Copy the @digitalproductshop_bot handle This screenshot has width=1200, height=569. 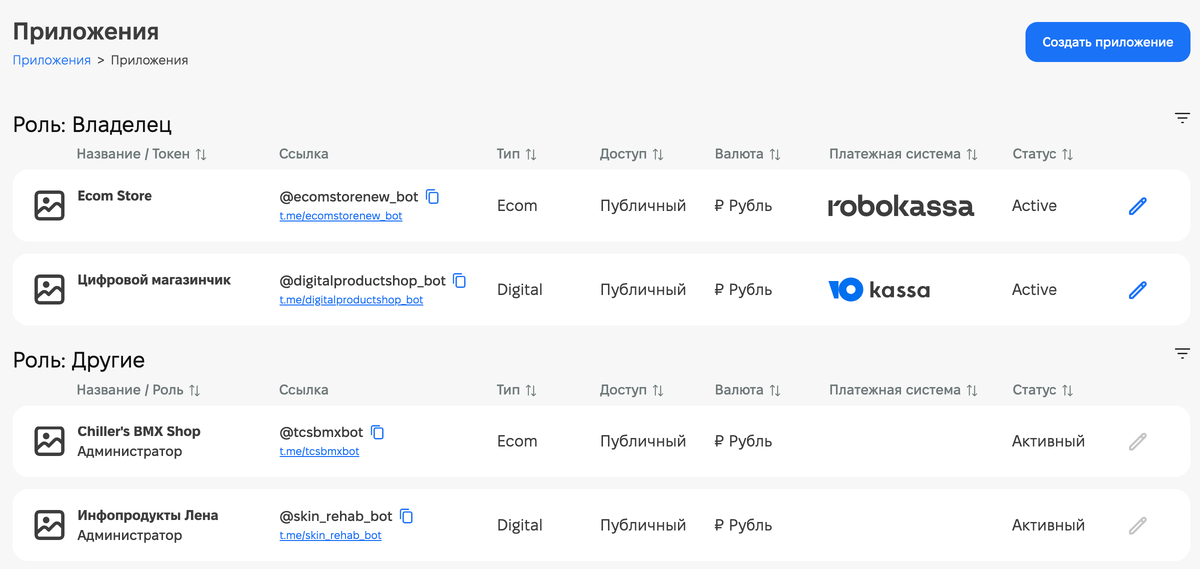point(460,281)
